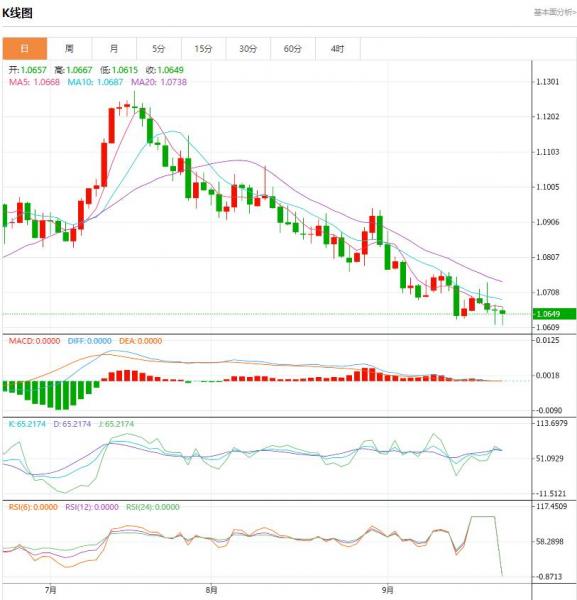Screen dimensions: 577x600
Task: Open the 60分 interval tab
Action: tap(293, 49)
